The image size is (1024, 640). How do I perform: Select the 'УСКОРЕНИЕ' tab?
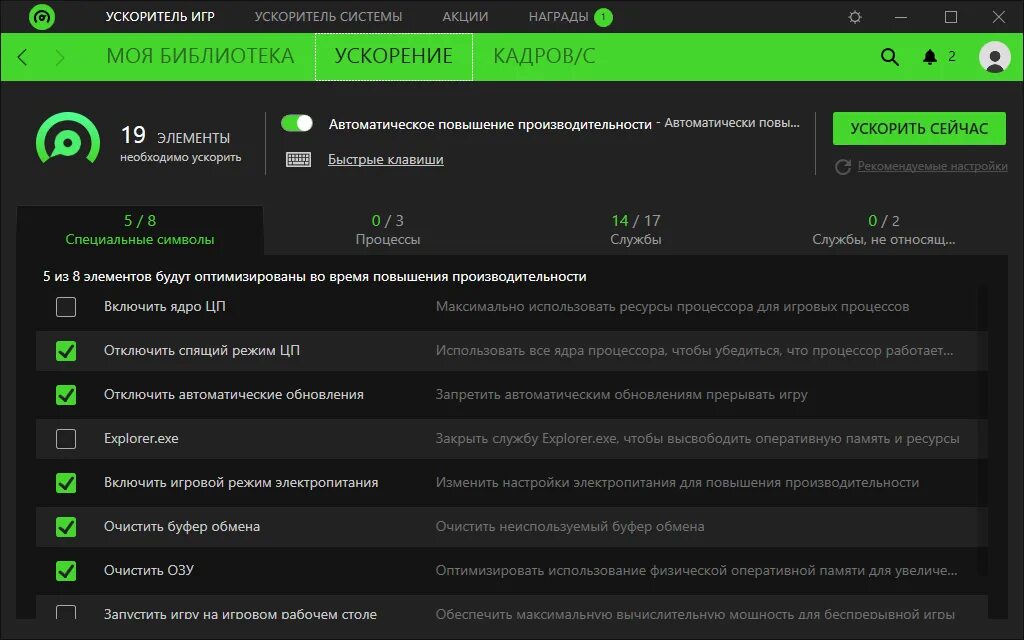394,57
